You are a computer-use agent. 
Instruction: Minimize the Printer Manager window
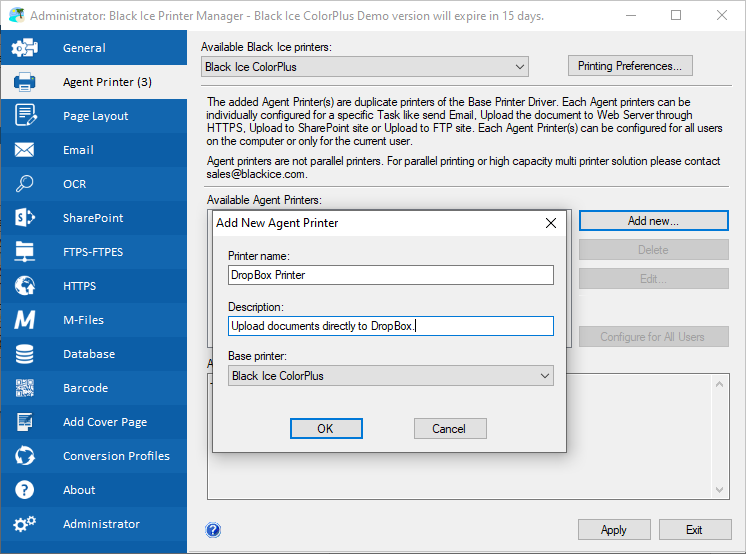[x=631, y=15]
